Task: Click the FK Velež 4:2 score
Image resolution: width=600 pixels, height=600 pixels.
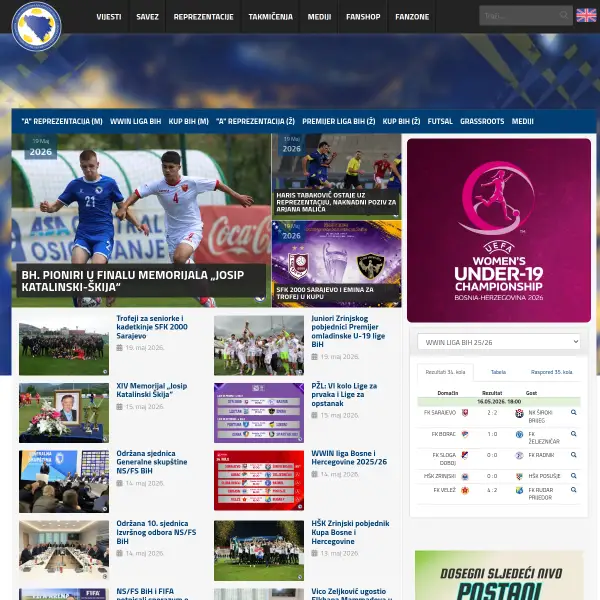Action: tap(492, 490)
